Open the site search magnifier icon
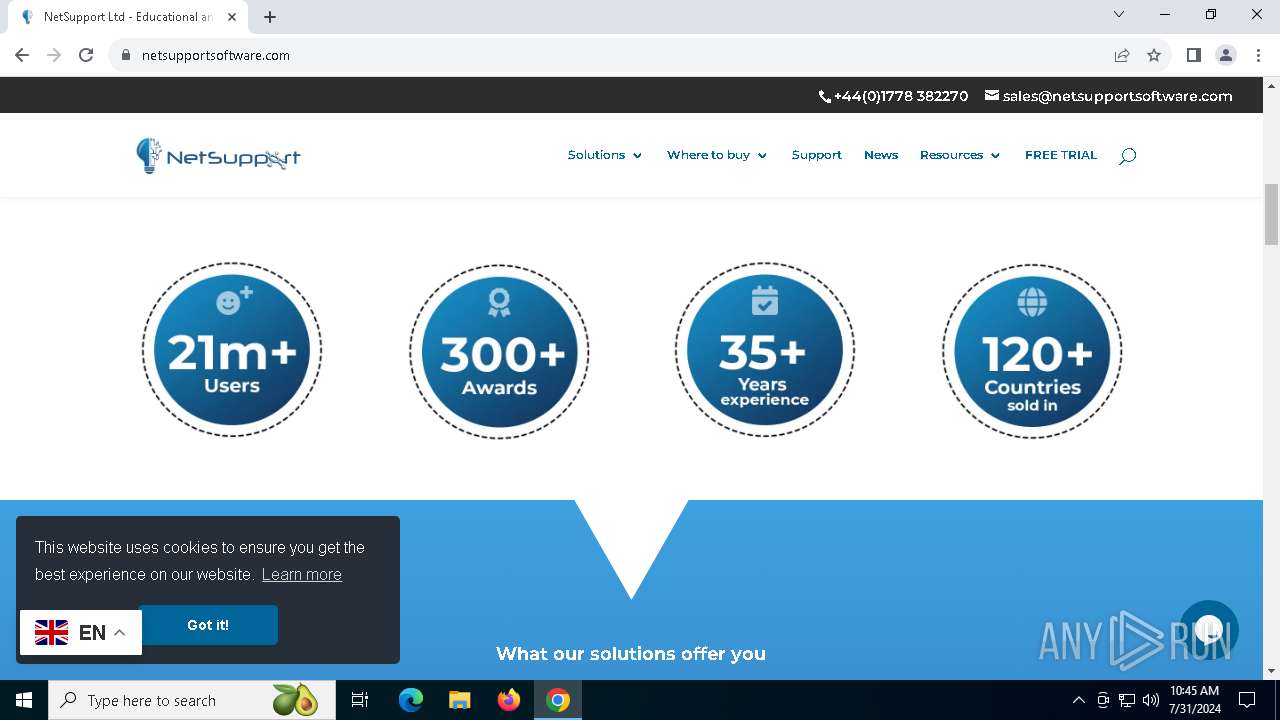The width and height of the screenshot is (1280, 720). pyautogui.click(x=1127, y=156)
